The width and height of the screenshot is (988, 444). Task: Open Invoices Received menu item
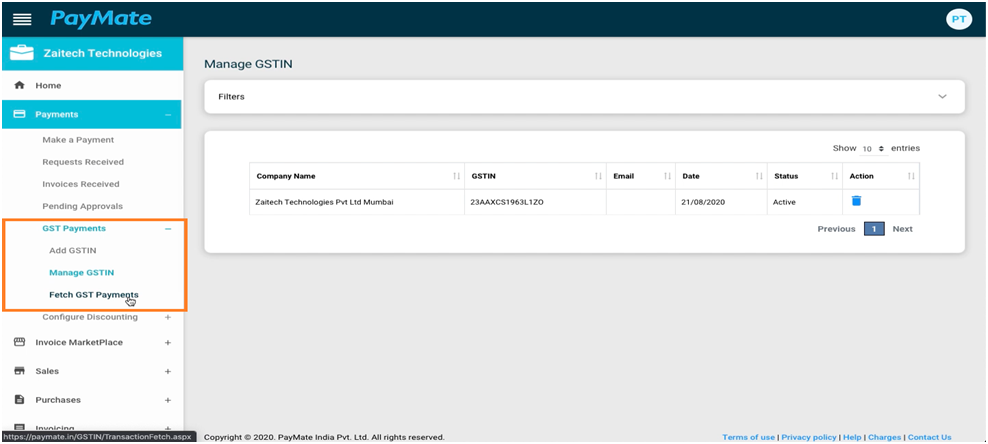click(81, 184)
